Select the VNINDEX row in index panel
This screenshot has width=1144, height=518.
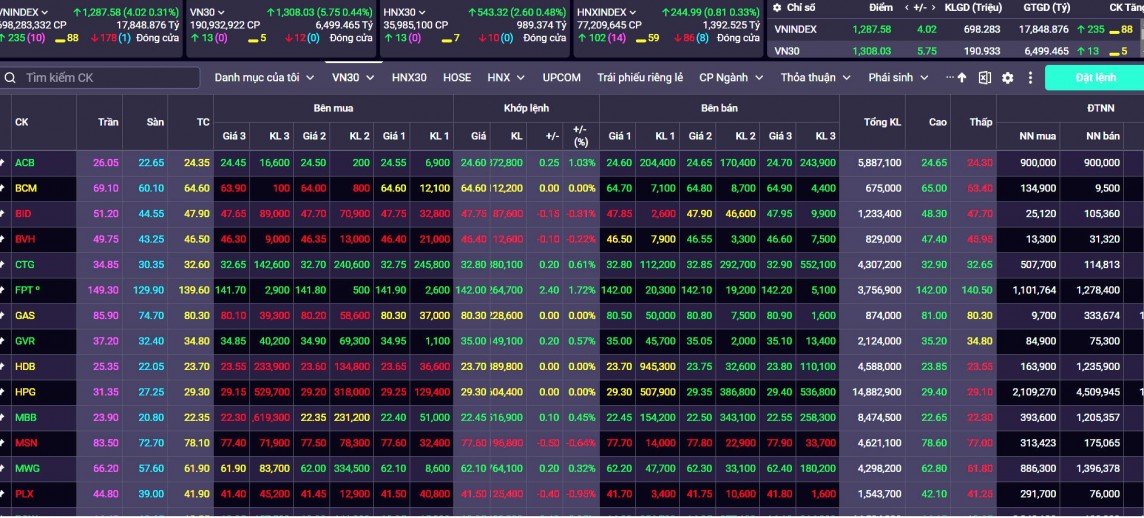795,30
